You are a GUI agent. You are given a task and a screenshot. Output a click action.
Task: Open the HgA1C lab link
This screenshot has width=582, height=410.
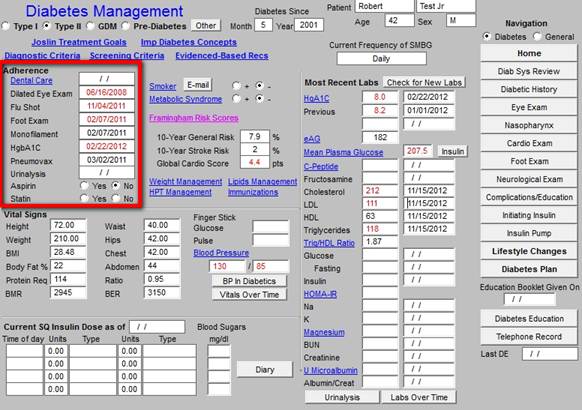tap(316, 98)
